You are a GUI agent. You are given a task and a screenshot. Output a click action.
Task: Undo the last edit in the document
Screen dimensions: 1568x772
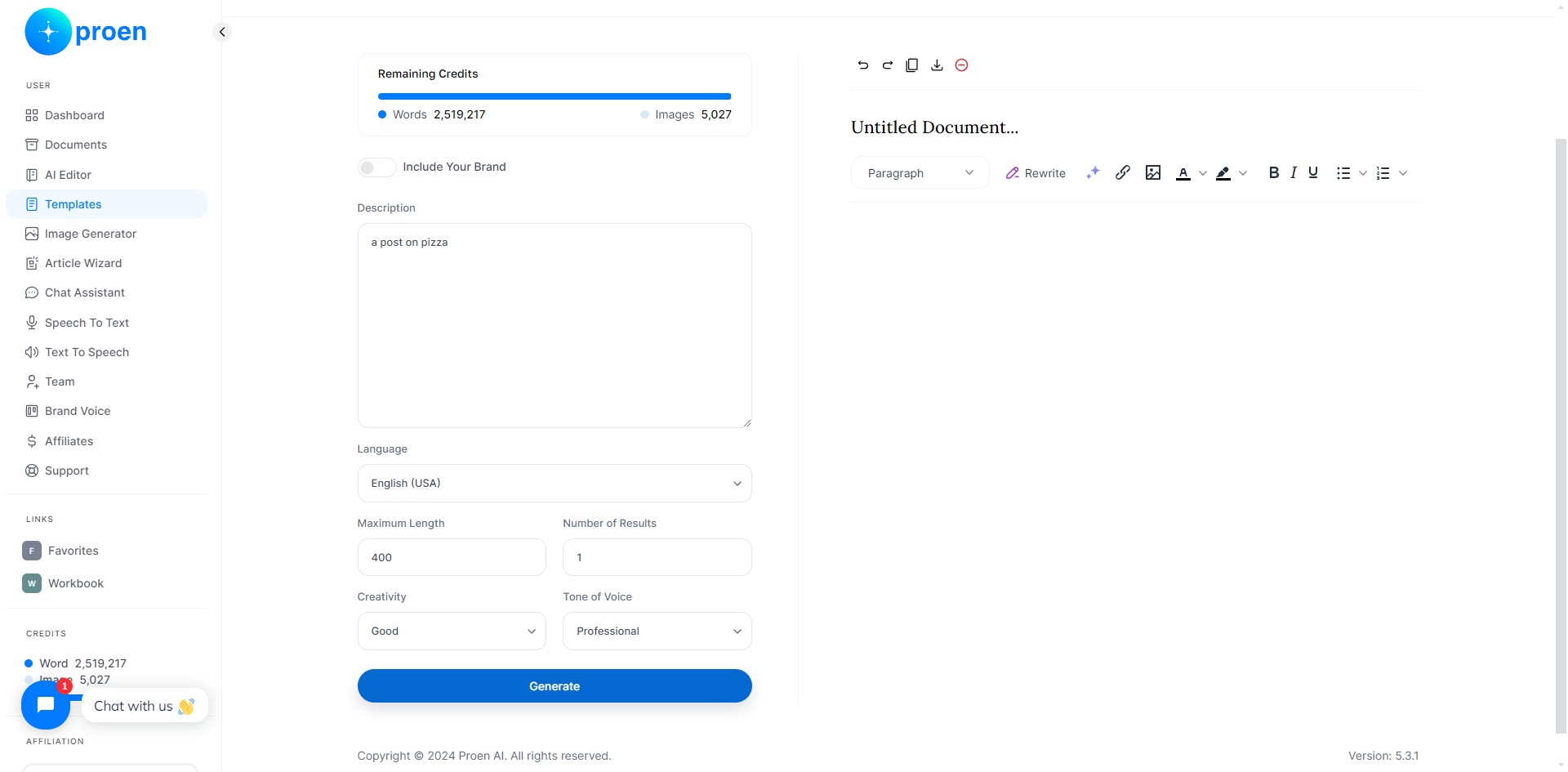pos(862,65)
